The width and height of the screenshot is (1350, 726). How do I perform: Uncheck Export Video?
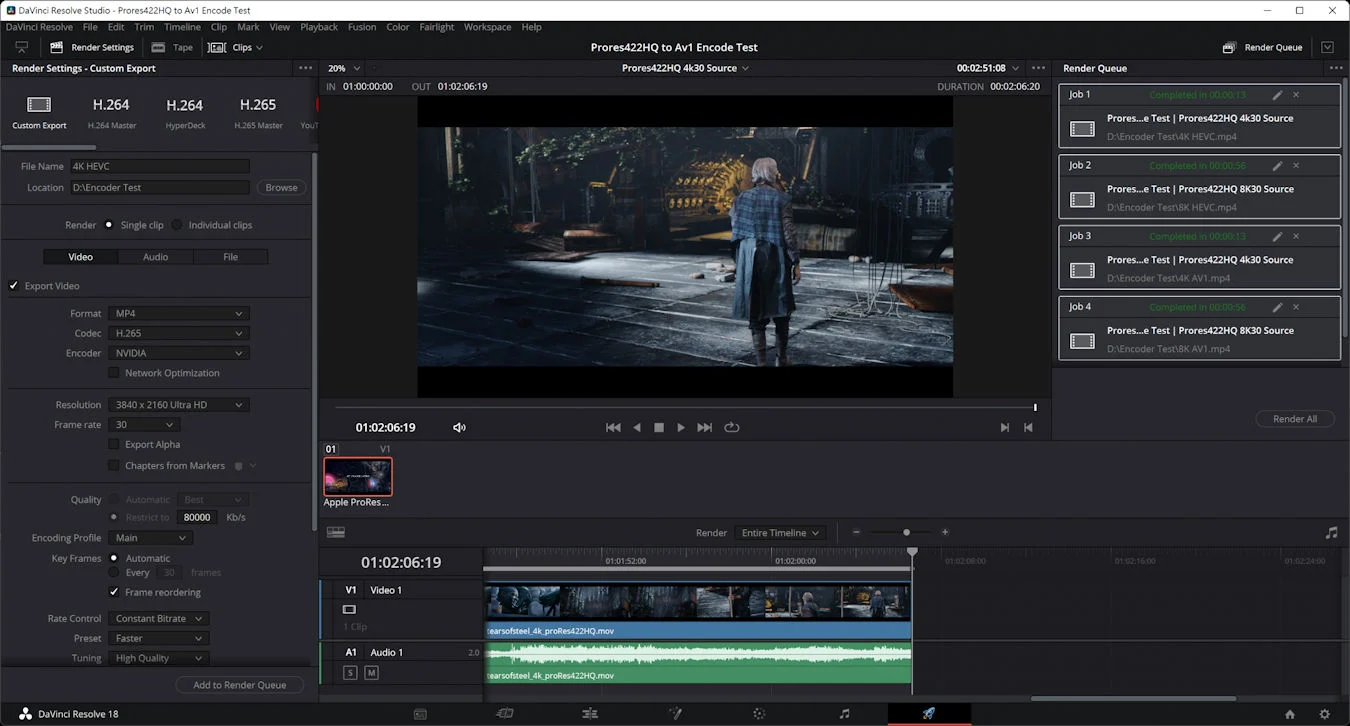[14, 286]
